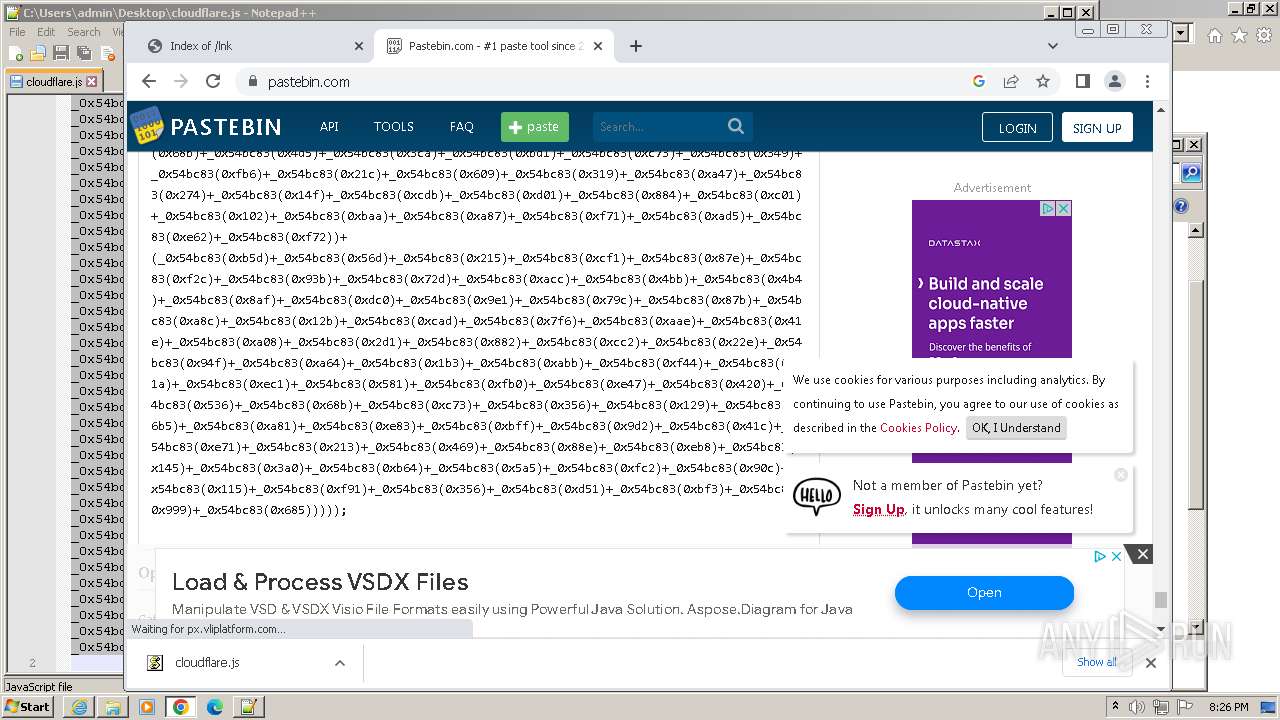This screenshot has height=720, width=1280.
Task: Click into Pastebin search field
Action: point(660,127)
